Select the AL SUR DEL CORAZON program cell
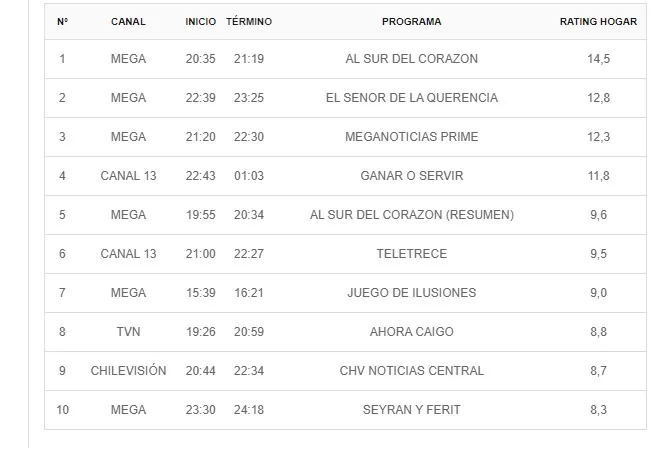The image size is (660, 451). (412, 59)
